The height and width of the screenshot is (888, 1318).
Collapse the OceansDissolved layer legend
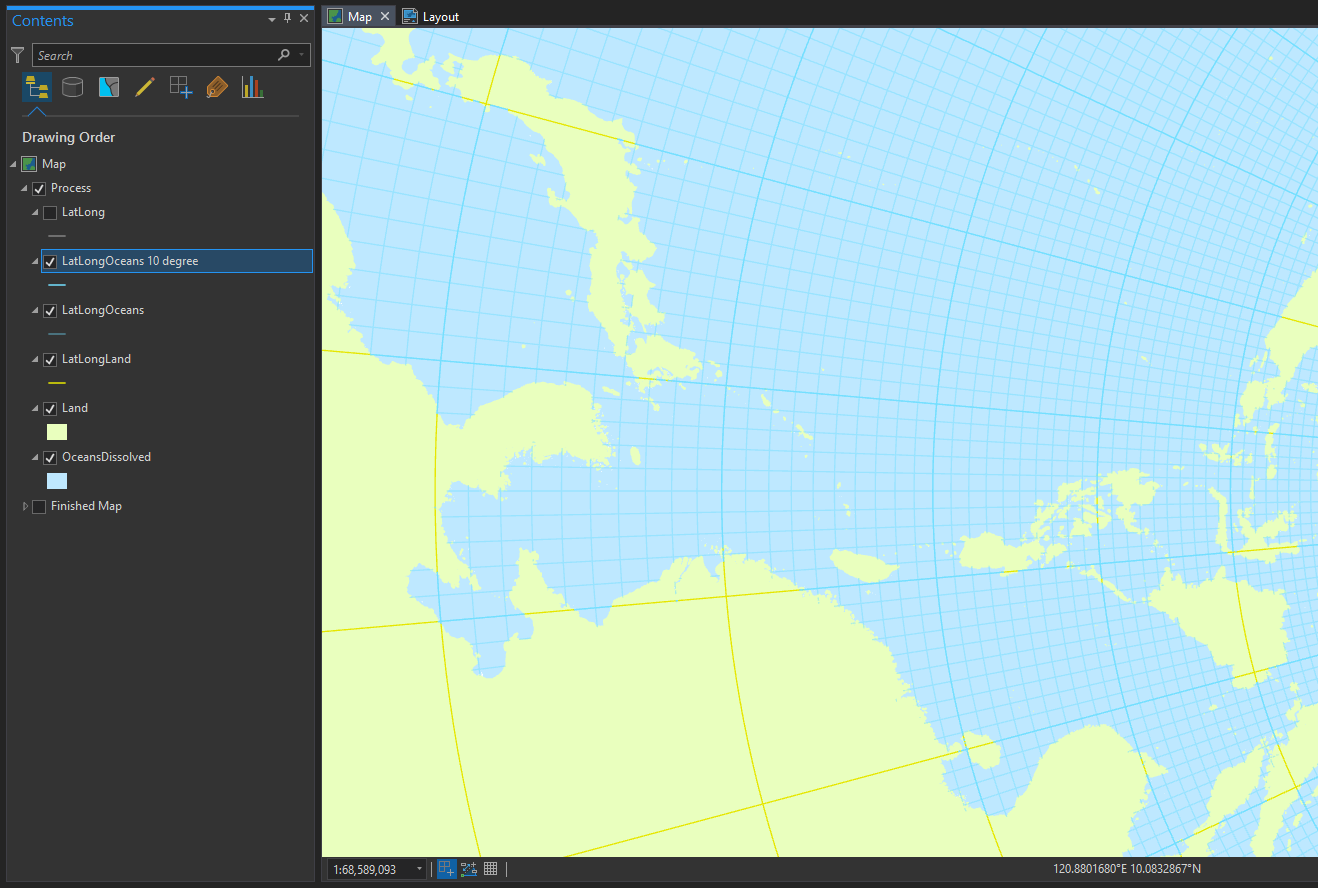coord(35,457)
